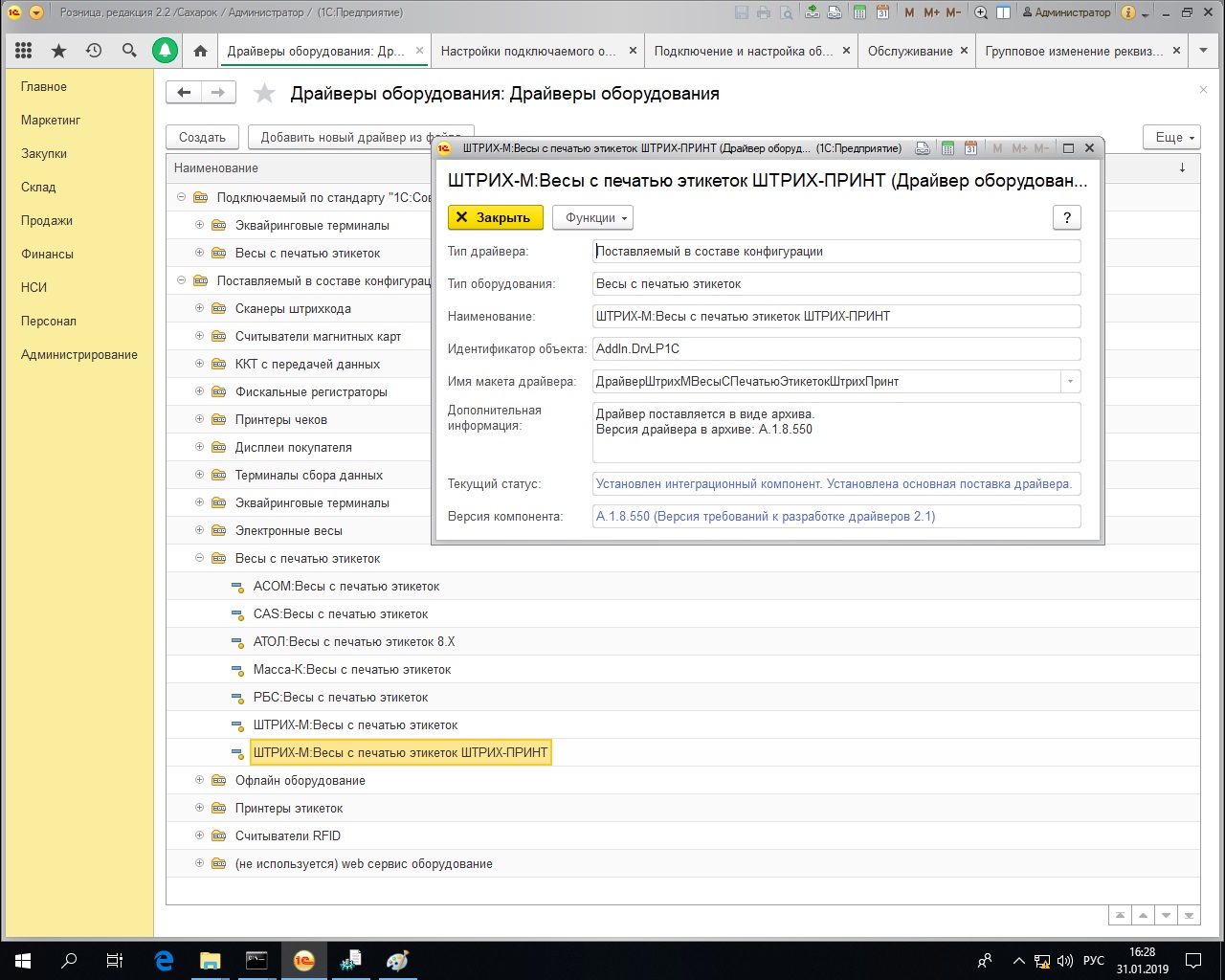Open the calculator icon in the title bar
1225x980 pixels.
point(859,12)
